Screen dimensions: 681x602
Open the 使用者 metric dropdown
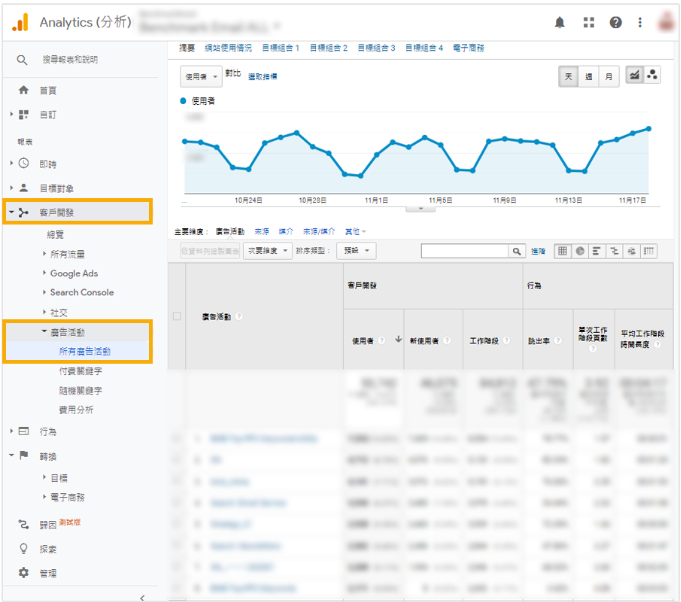(200, 76)
